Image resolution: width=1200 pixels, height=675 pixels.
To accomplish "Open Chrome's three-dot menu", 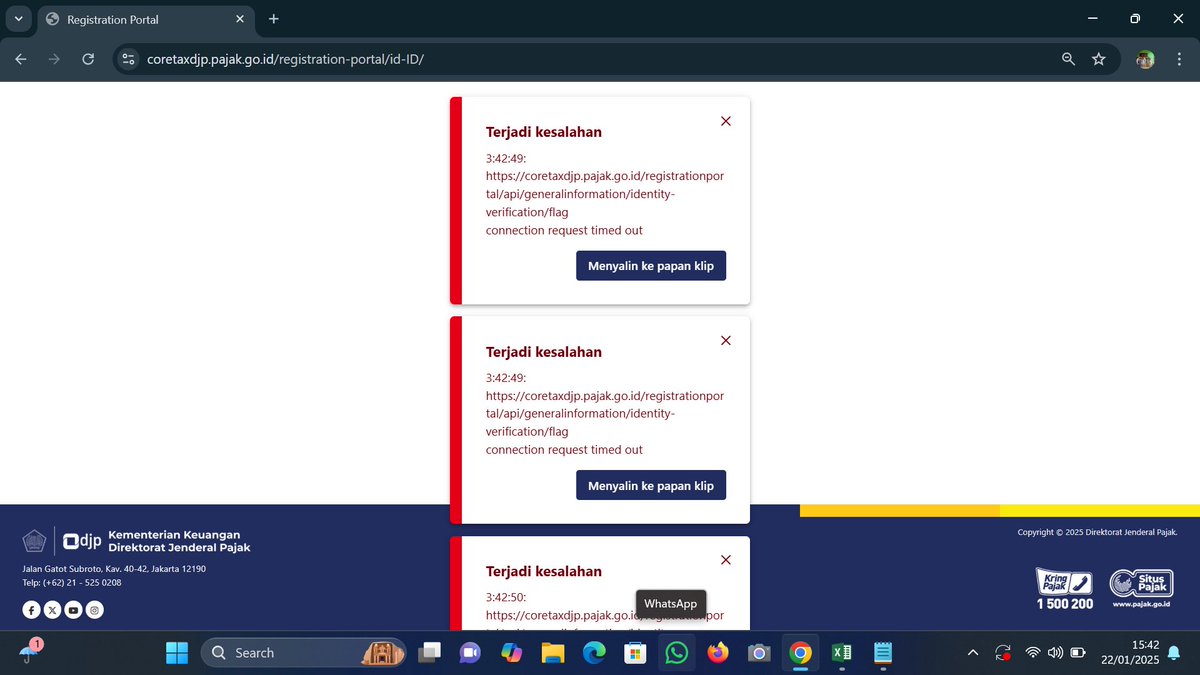I will (x=1178, y=60).
